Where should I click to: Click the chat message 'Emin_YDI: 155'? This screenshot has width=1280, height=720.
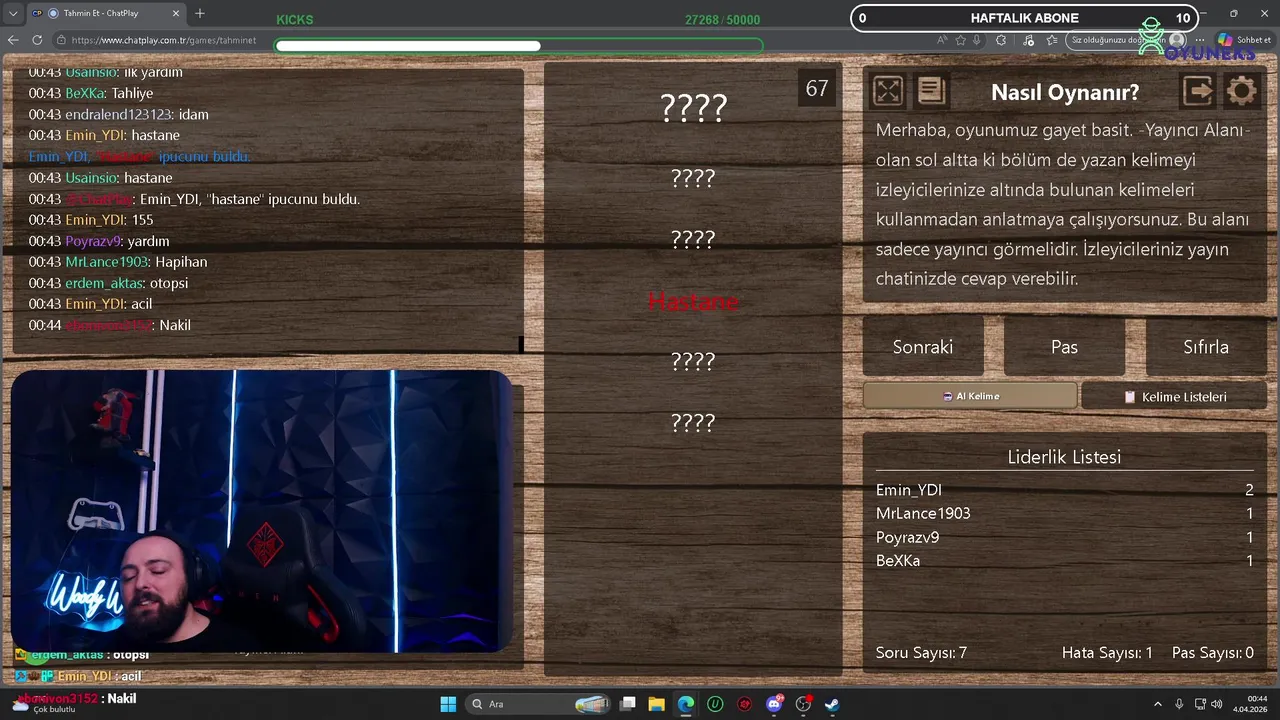click(x=91, y=220)
